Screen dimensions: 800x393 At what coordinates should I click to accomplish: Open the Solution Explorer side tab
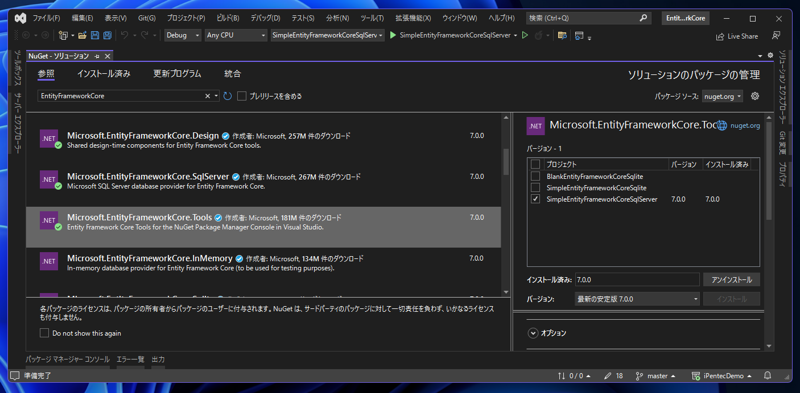click(783, 87)
